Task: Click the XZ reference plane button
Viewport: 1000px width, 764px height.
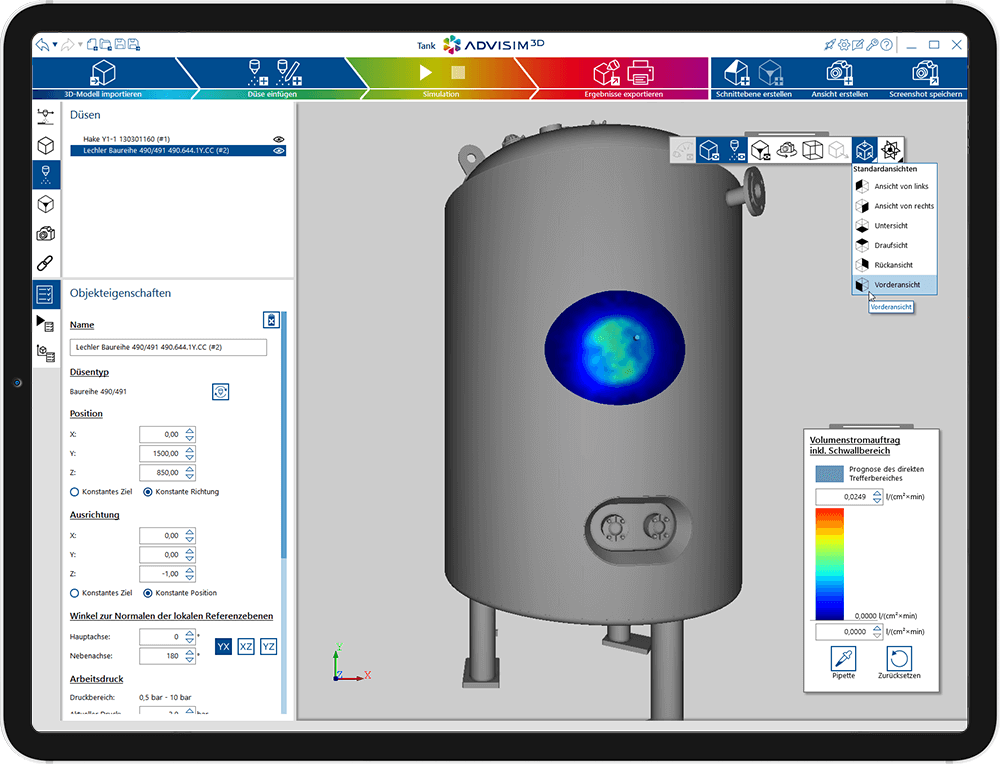Action: 246,647
